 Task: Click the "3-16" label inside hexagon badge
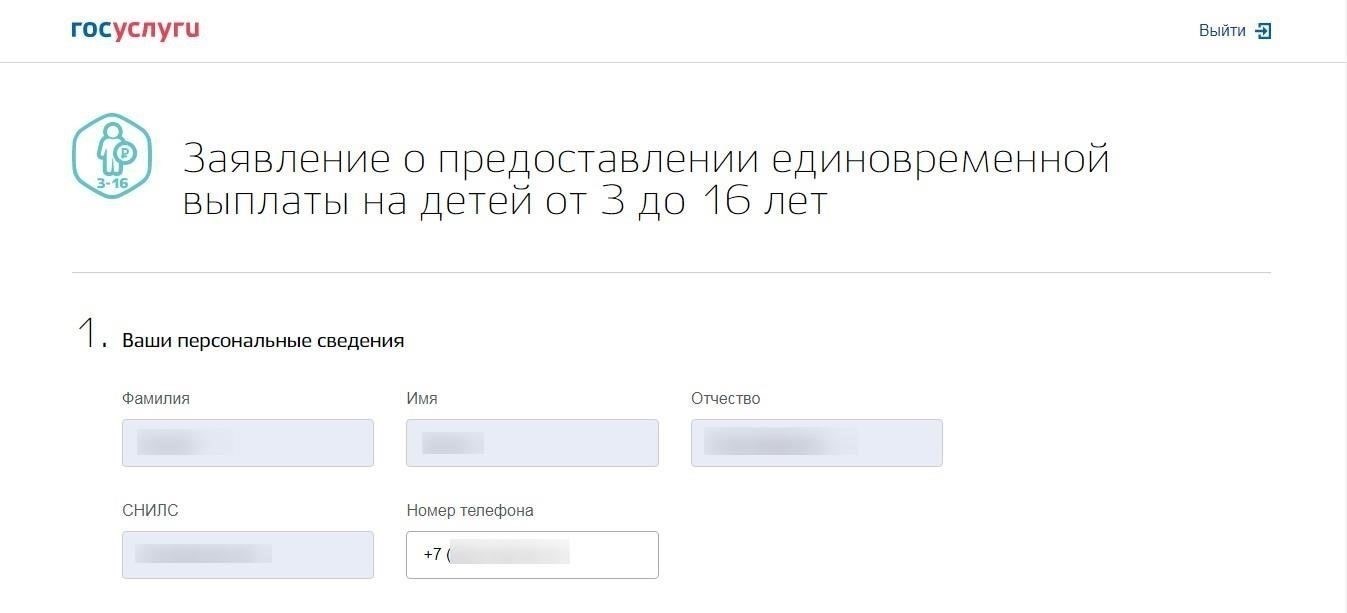pyautogui.click(x=110, y=184)
